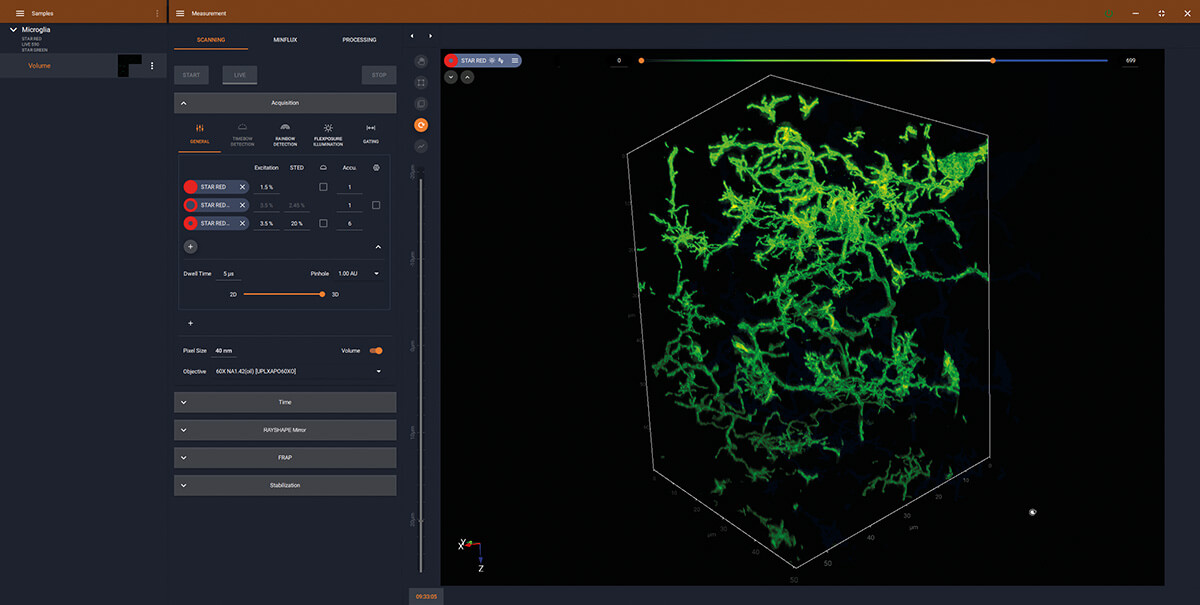The image size is (1200, 605).
Task: Click the 2D to 3D slider handle
Action: point(322,294)
